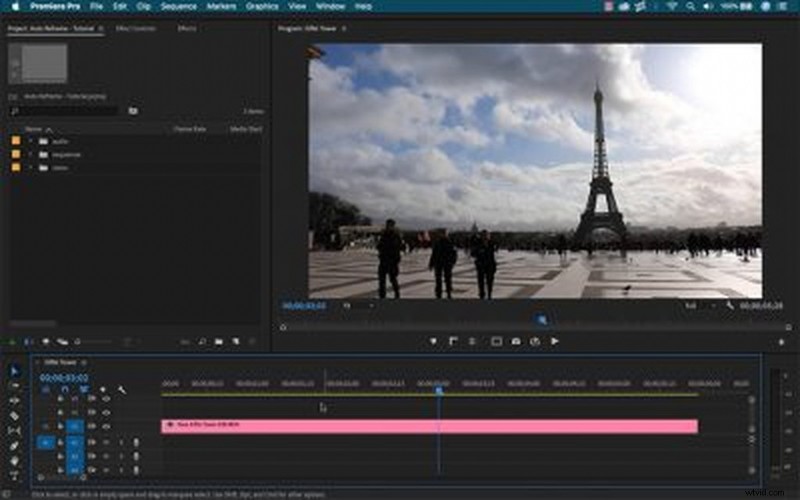Click Mark In button in Program Monitor
The image size is (800, 500).
point(453,341)
